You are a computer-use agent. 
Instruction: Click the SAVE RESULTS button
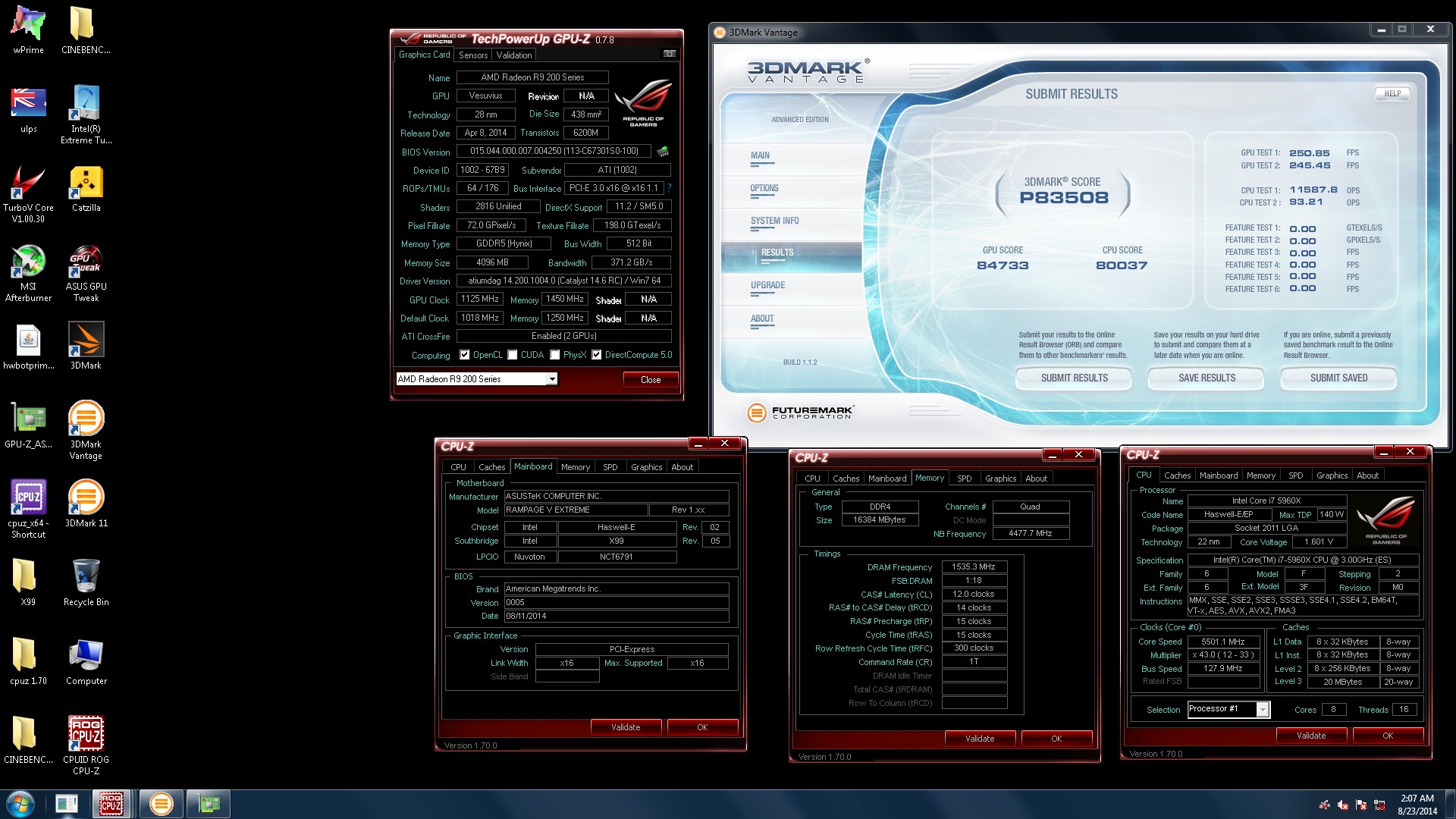point(1207,378)
